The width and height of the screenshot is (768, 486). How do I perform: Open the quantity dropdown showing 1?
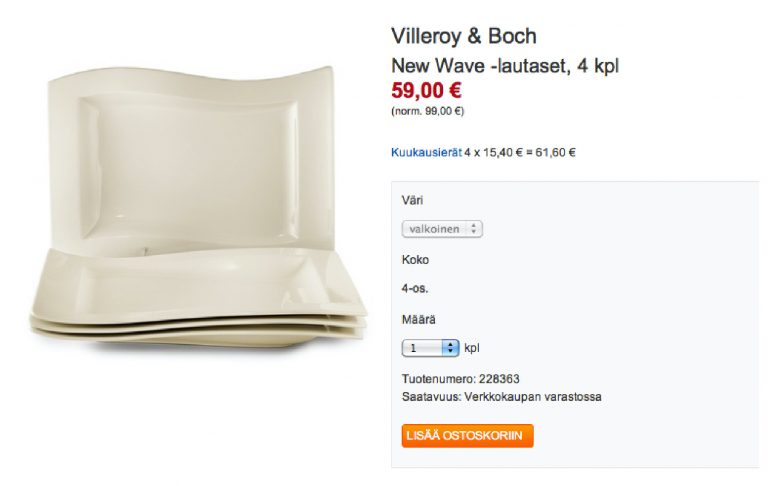click(x=430, y=348)
